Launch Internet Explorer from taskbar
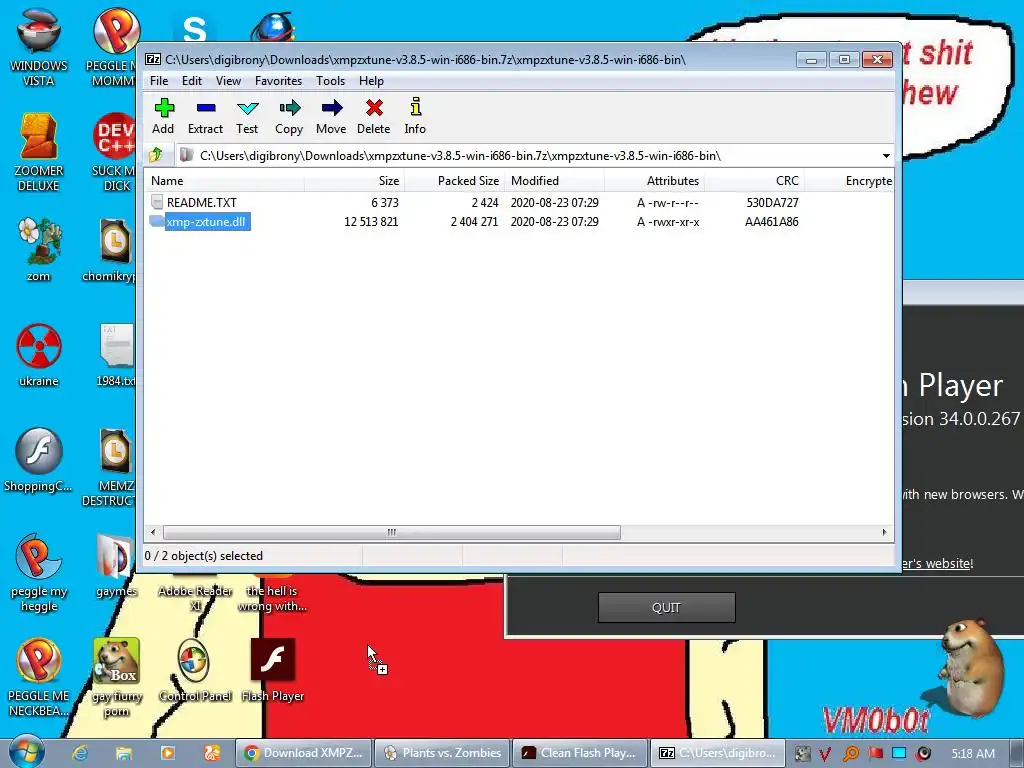The width and height of the screenshot is (1024, 768). [x=80, y=753]
